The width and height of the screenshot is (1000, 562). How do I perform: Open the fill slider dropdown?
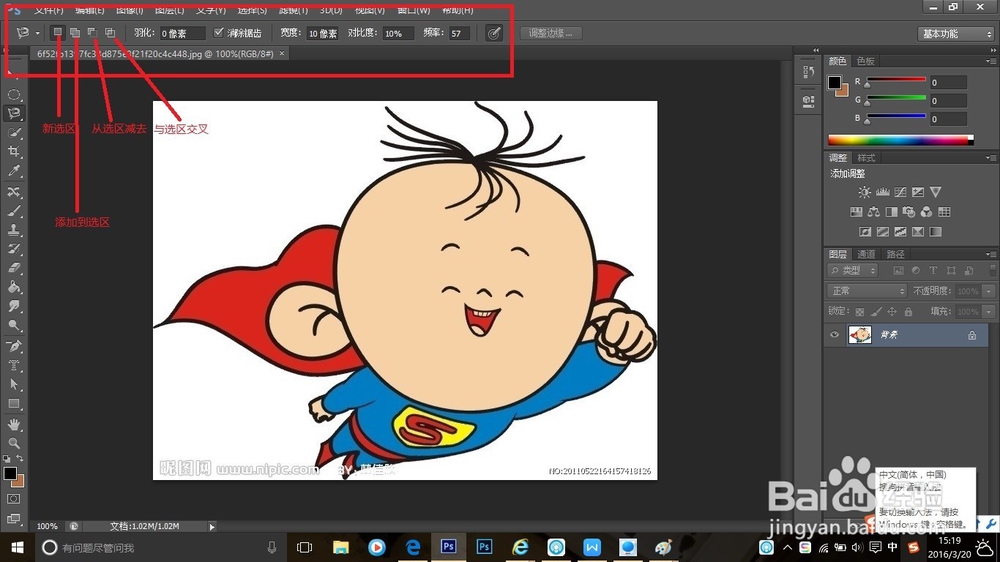(x=989, y=311)
